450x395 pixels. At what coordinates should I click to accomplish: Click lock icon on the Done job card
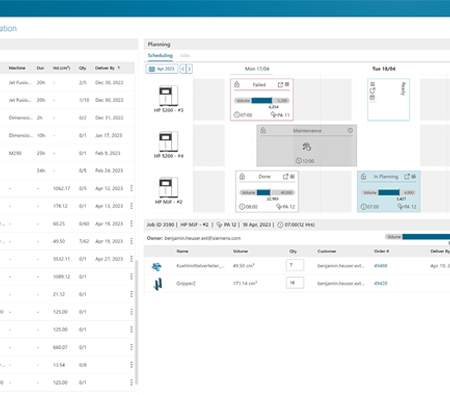[x=242, y=177]
